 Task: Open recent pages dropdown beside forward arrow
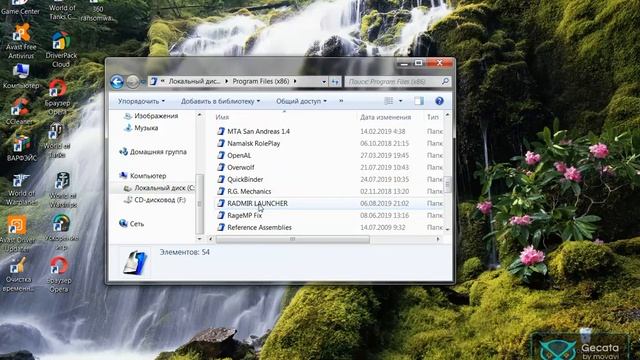point(143,82)
